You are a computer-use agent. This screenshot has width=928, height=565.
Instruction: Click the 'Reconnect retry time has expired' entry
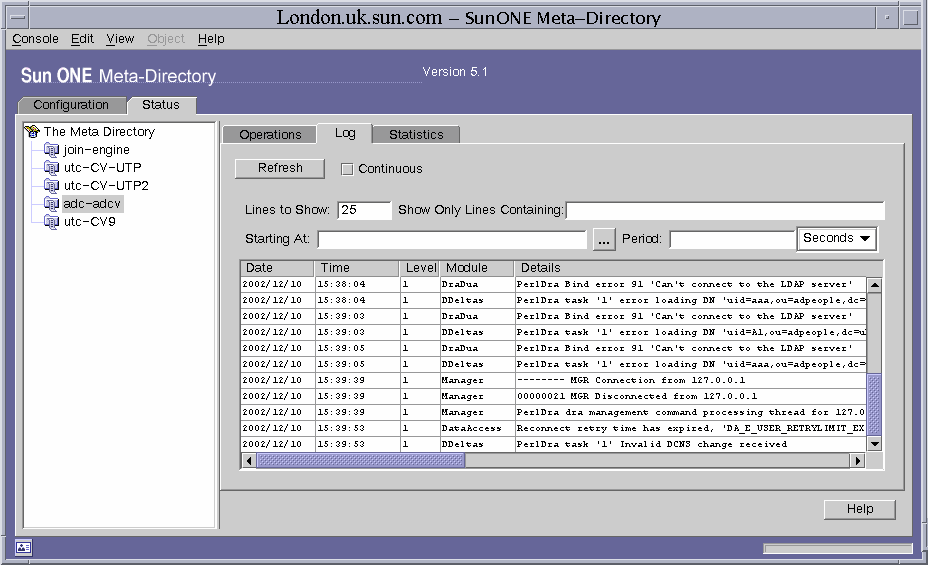pos(691,428)
